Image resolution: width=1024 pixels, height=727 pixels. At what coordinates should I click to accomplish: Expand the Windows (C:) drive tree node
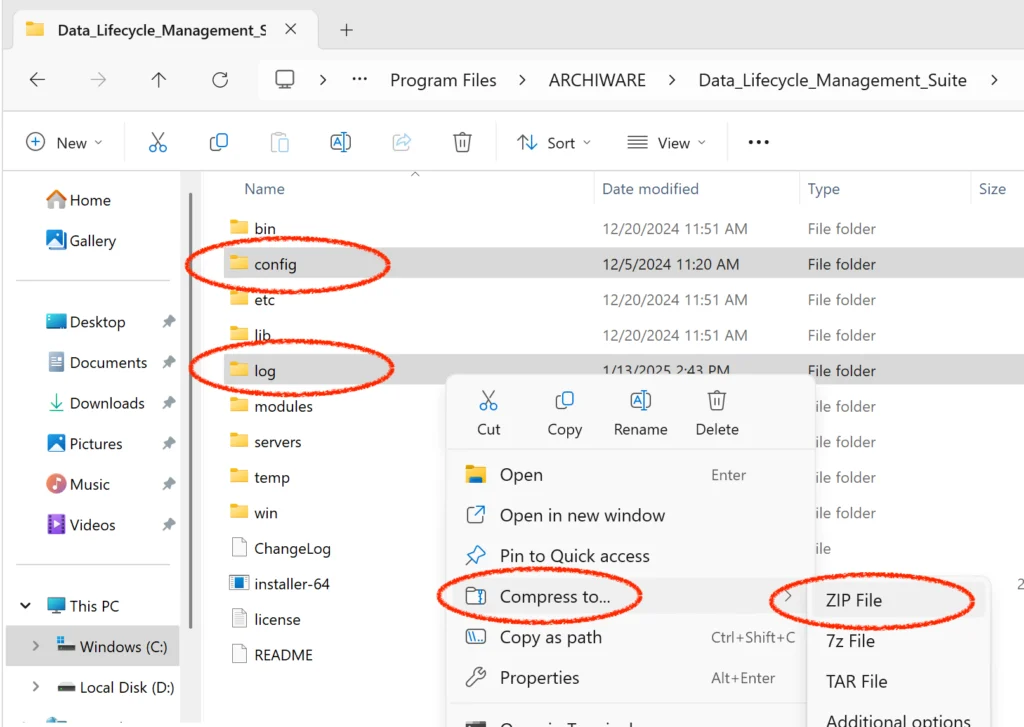(x=36, y=647)
